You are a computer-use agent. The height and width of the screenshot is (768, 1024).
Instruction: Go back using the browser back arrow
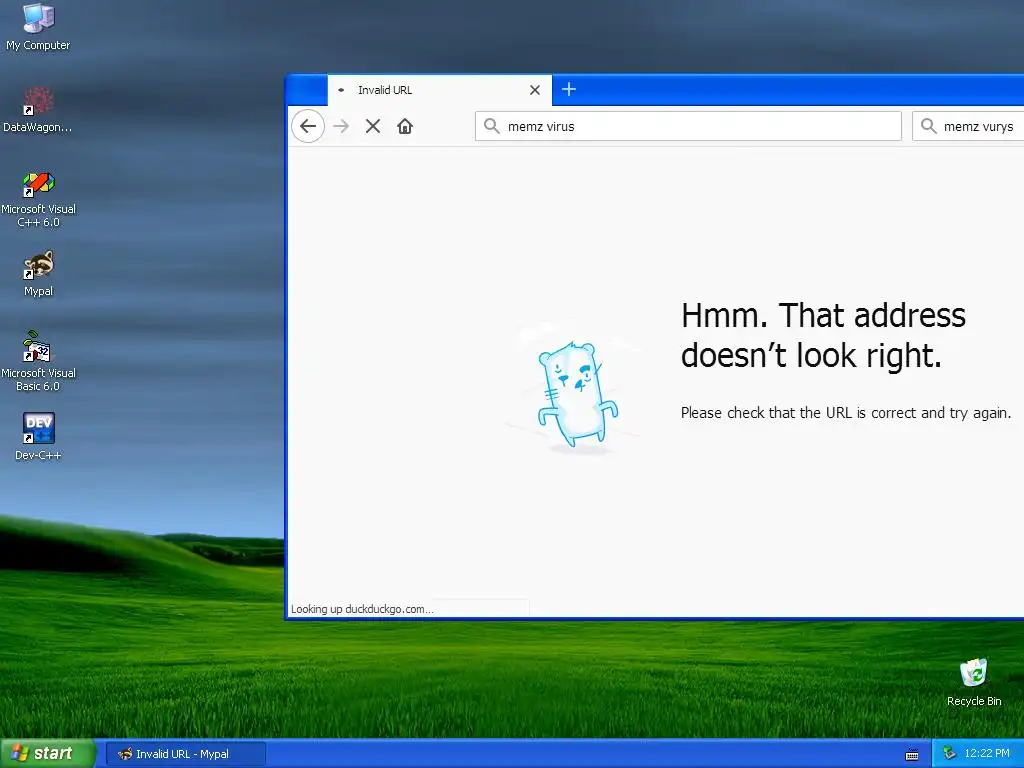pos(308,126)
